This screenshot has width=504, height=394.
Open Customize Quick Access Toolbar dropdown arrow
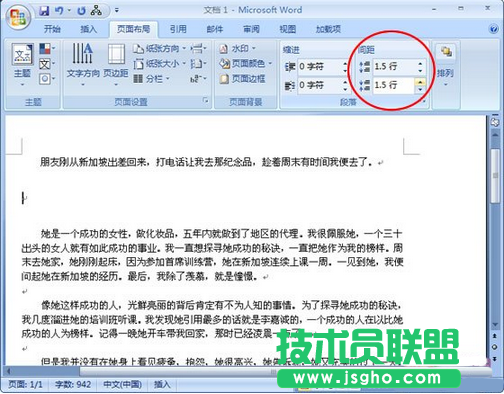117,10
